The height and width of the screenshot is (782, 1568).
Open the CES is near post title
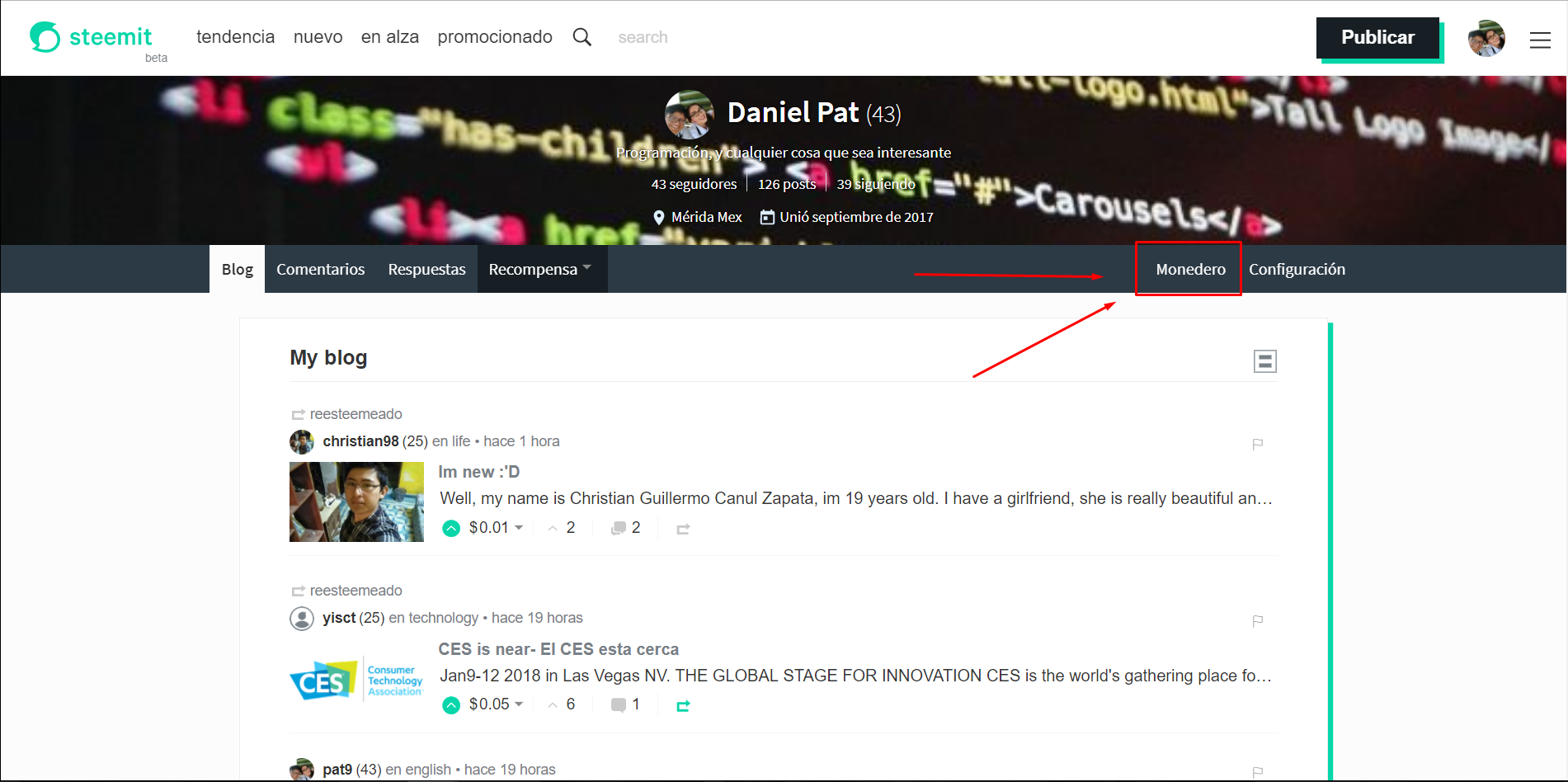(x=558, y=649)
